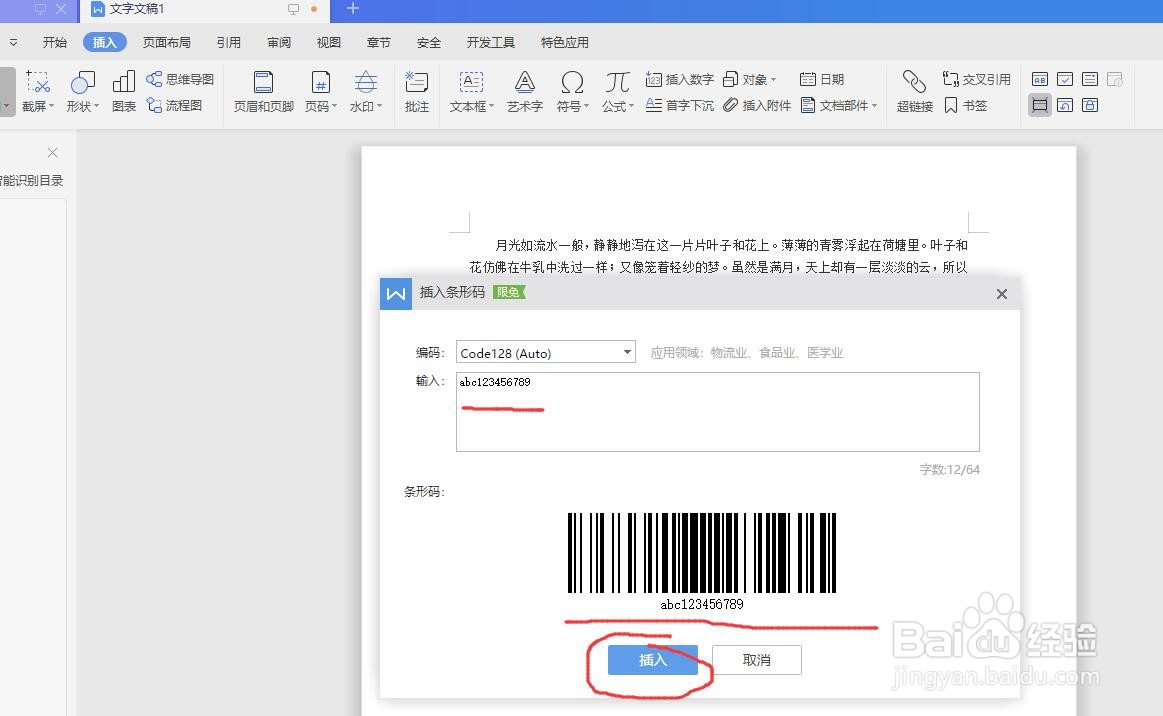
Task: Open the 开发工具 tab
Action: coord(490,42)
